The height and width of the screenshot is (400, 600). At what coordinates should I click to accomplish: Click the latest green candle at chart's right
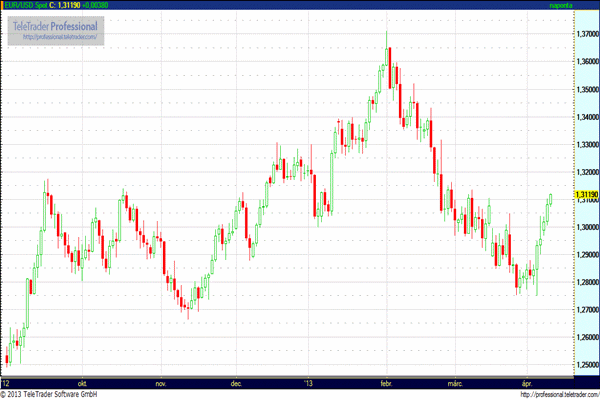click(549, 200)
